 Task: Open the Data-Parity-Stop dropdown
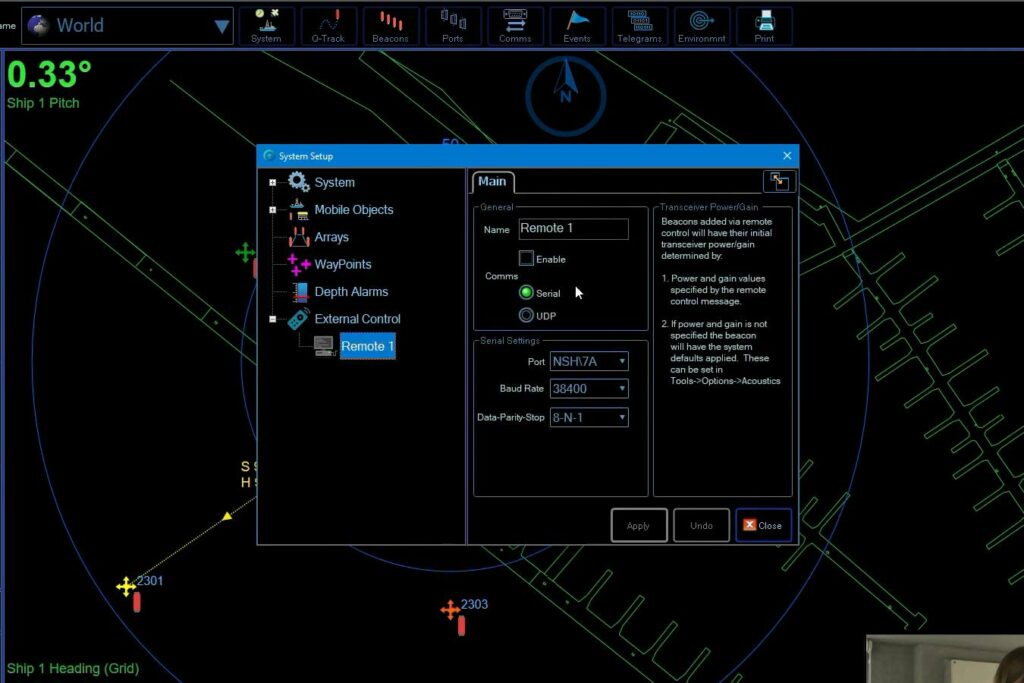pyautogui.click(x=589, y=417)
